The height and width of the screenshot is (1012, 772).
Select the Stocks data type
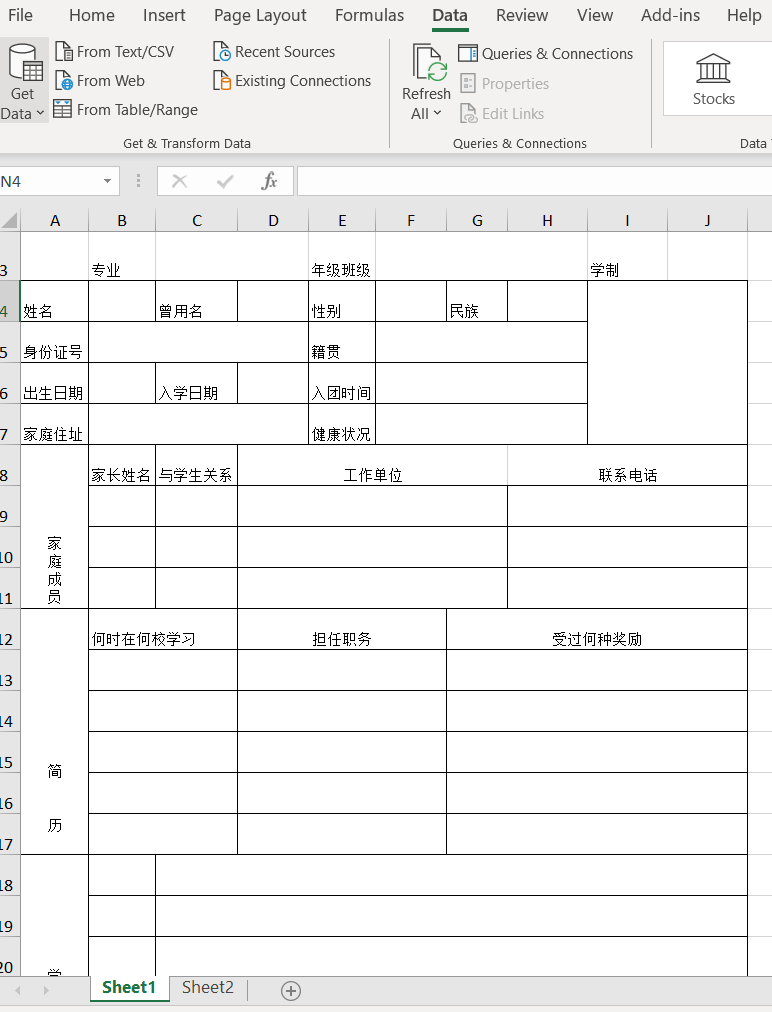(x=713, y=78)
